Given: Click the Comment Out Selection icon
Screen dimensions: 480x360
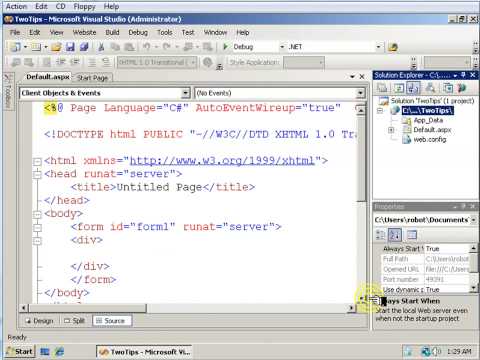Looking at the screenshot, I should click(x=92, y=62).
